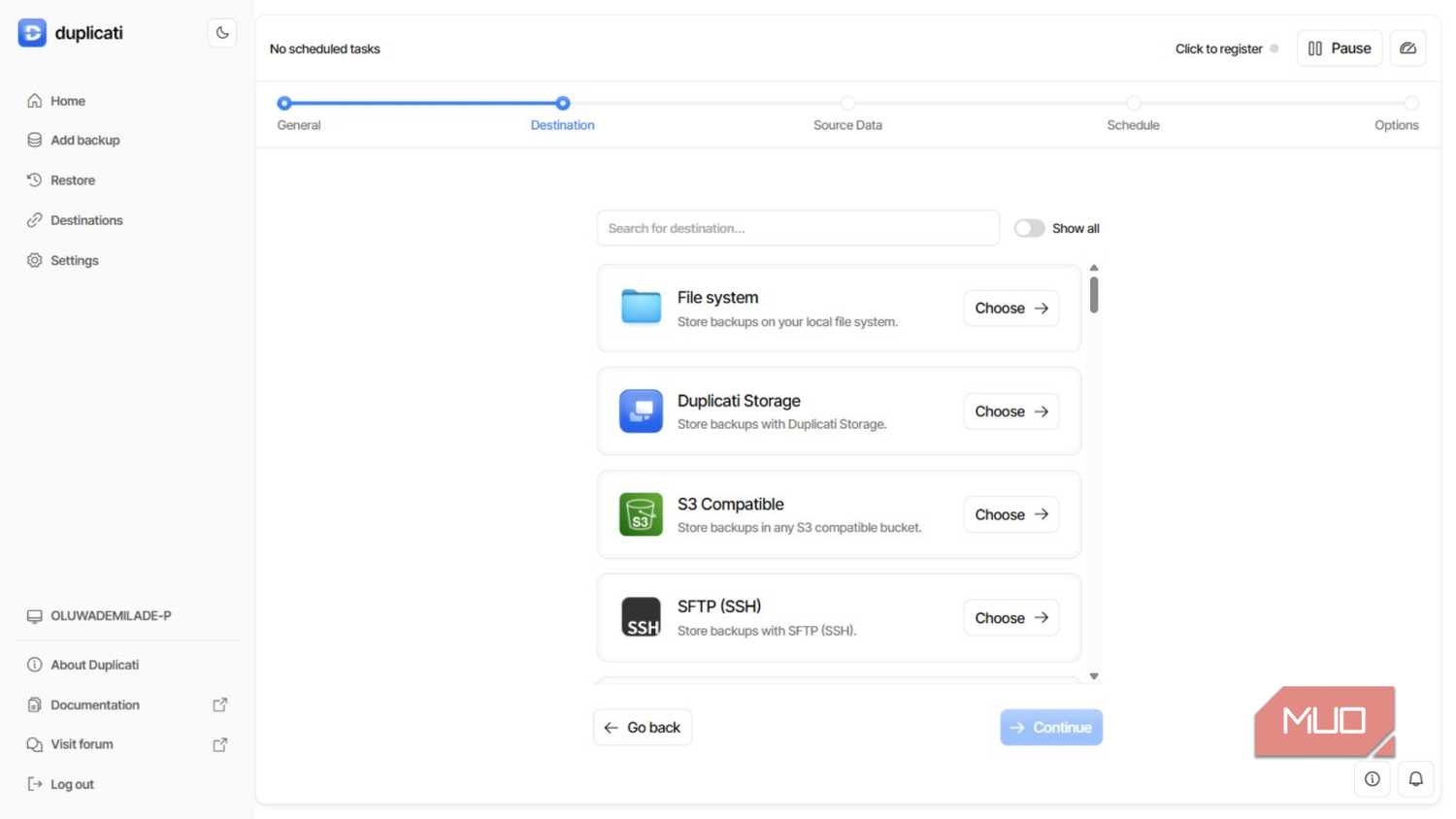Click the Go back button
Screen dimensions: 1456x819
[643, 728]
